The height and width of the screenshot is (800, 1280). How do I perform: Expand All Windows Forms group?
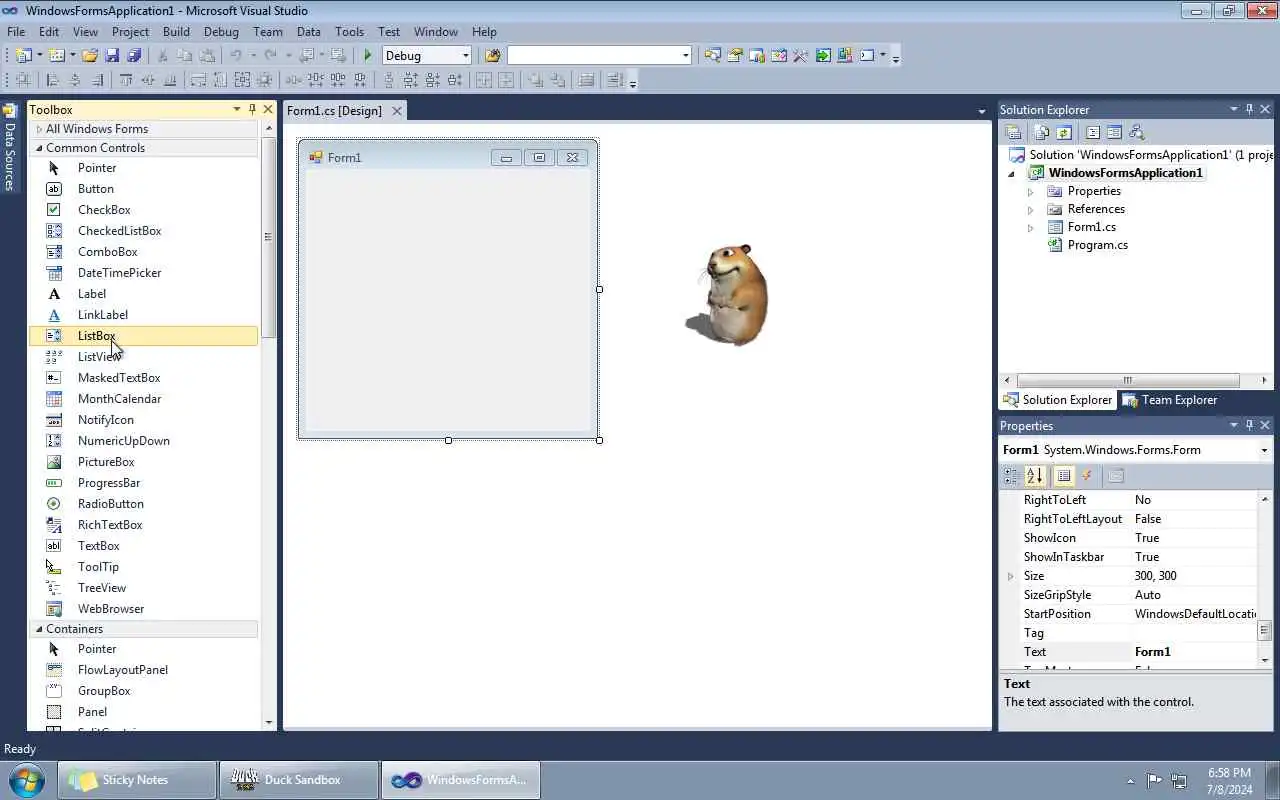39,129
